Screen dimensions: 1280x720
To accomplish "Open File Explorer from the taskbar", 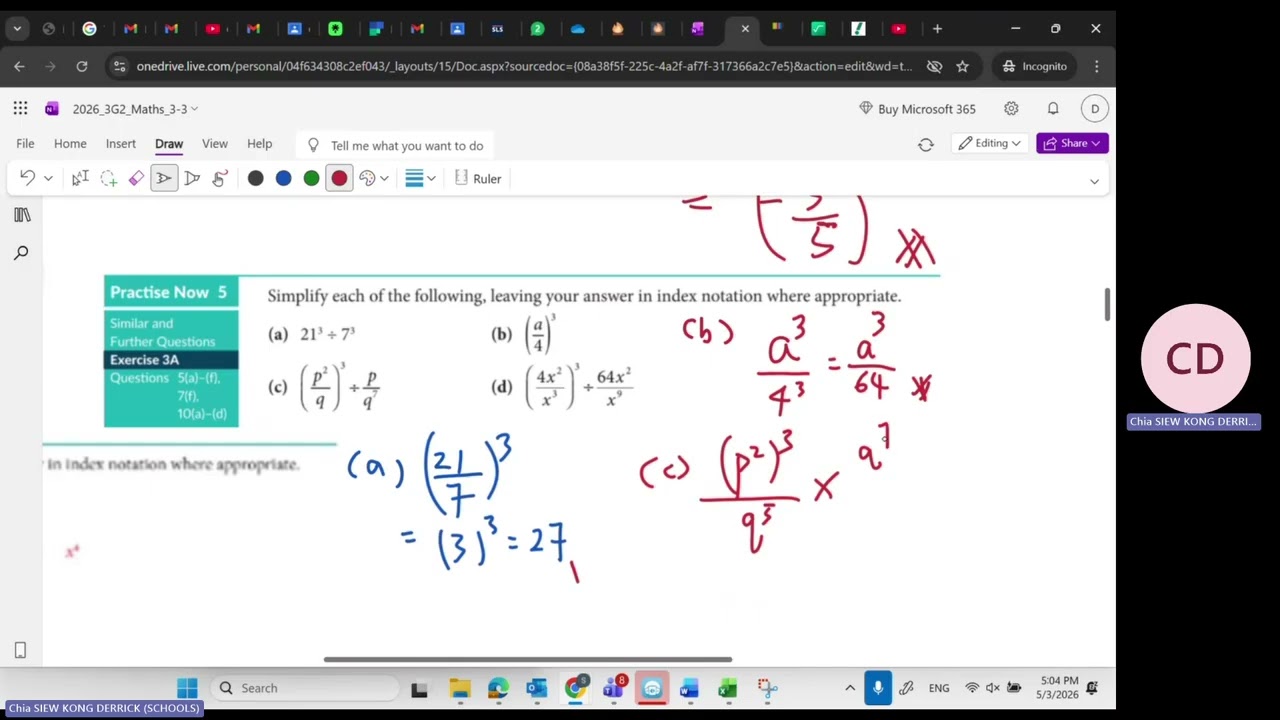I will [460, 688].
